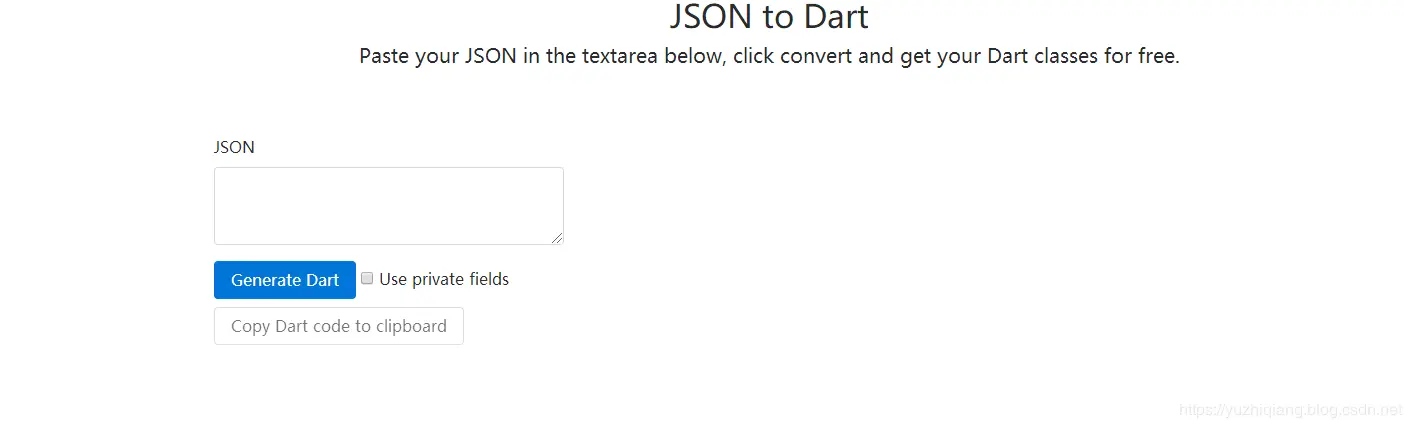
Task: Click the 'private' word beside checkbox
Action: (x=438, y=280)
